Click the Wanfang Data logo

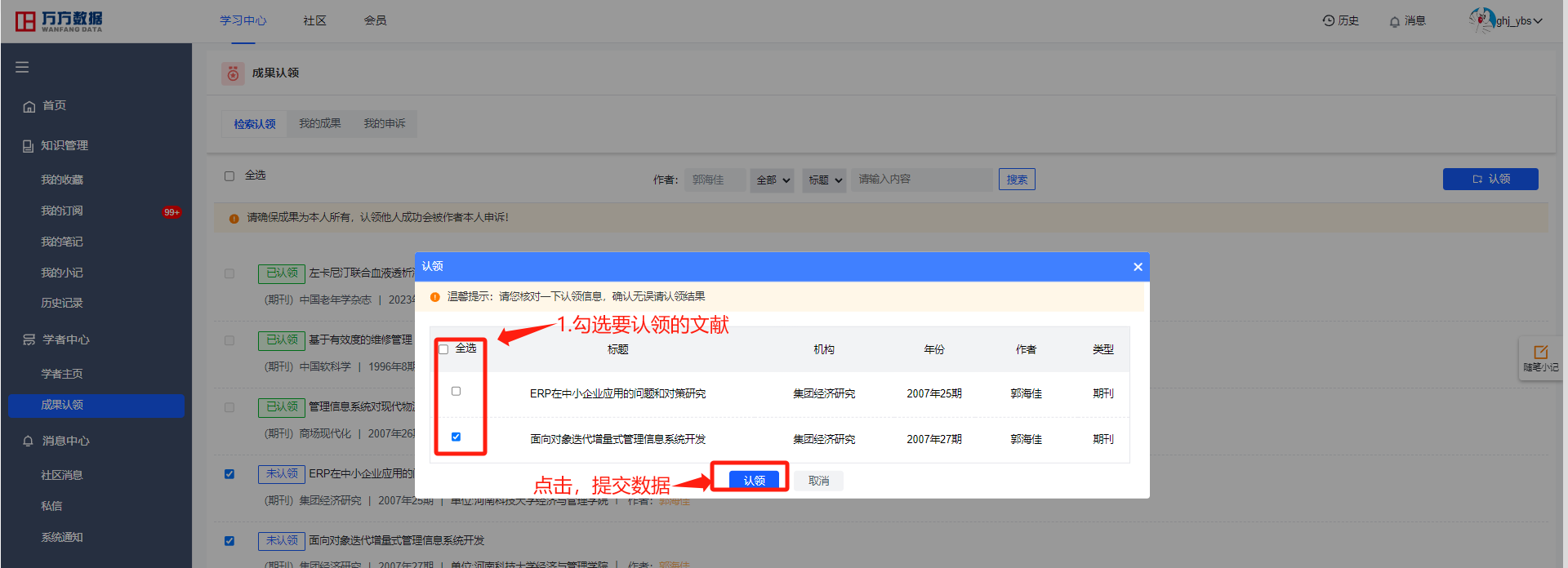tap(59, 21)
